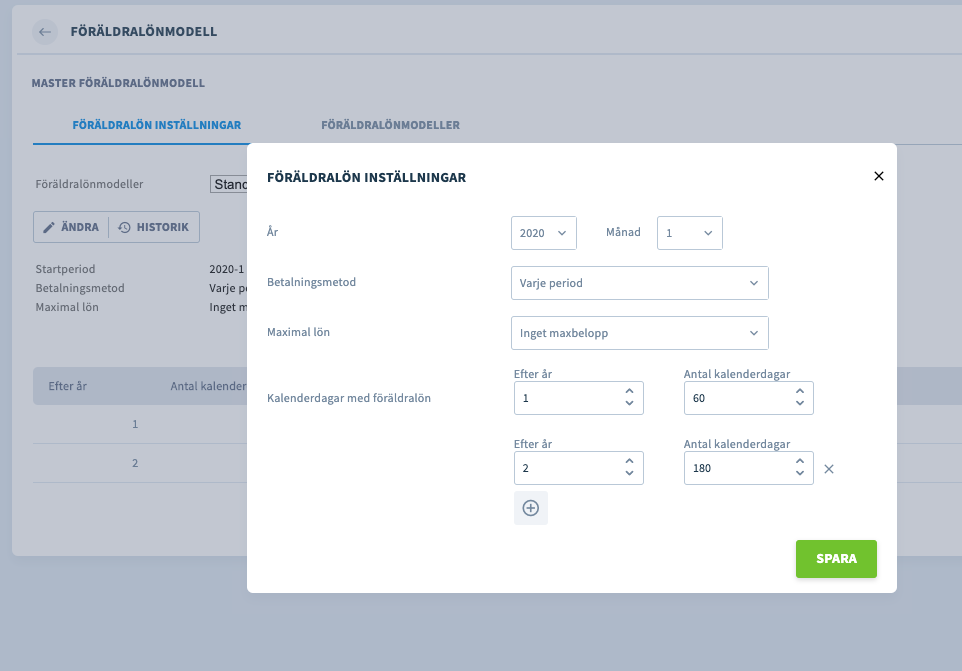962x671 pixels.
Task: Click the Antal kalenderdagar field with 60
Action: (748, 398)
